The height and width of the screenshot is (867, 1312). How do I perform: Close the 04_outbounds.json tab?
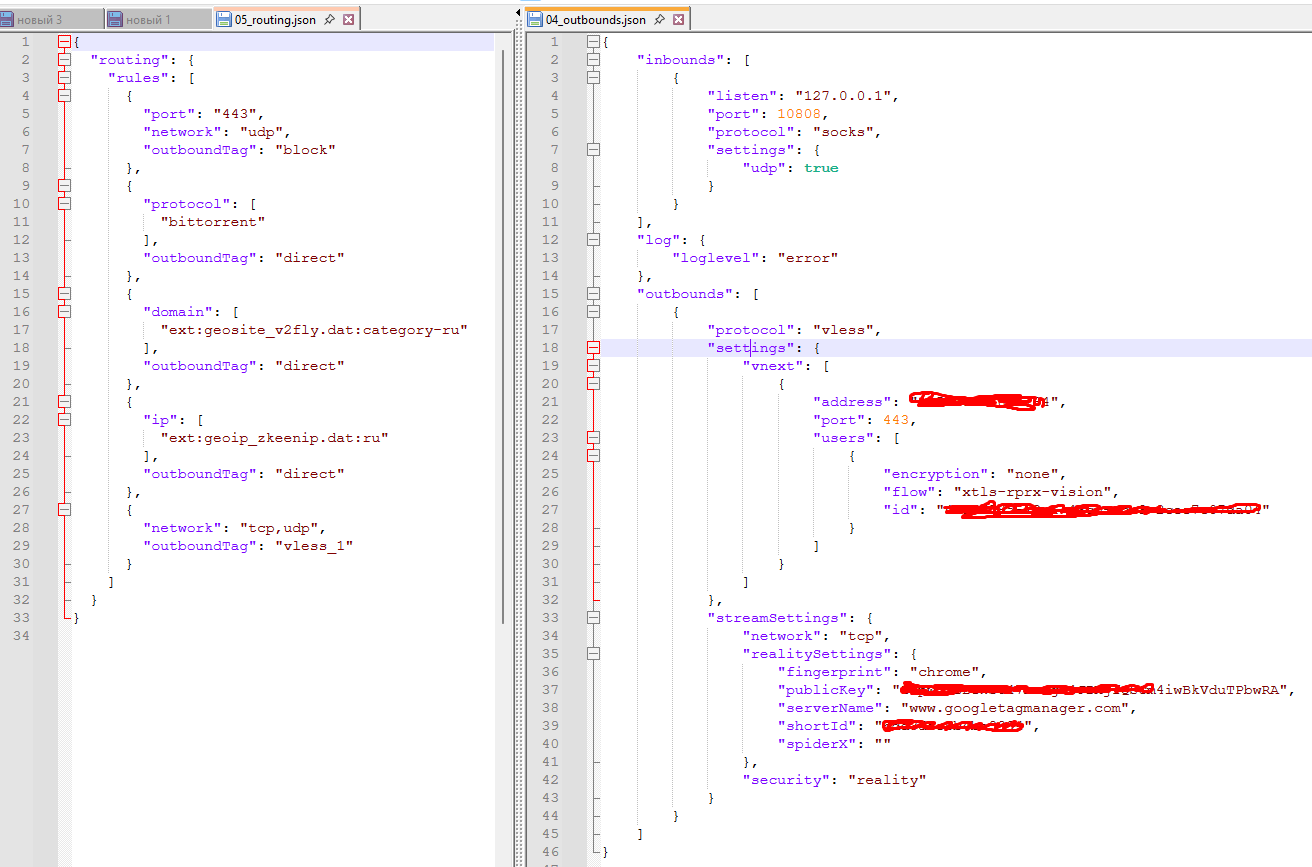pyautogui.click(x=679, y=20)
